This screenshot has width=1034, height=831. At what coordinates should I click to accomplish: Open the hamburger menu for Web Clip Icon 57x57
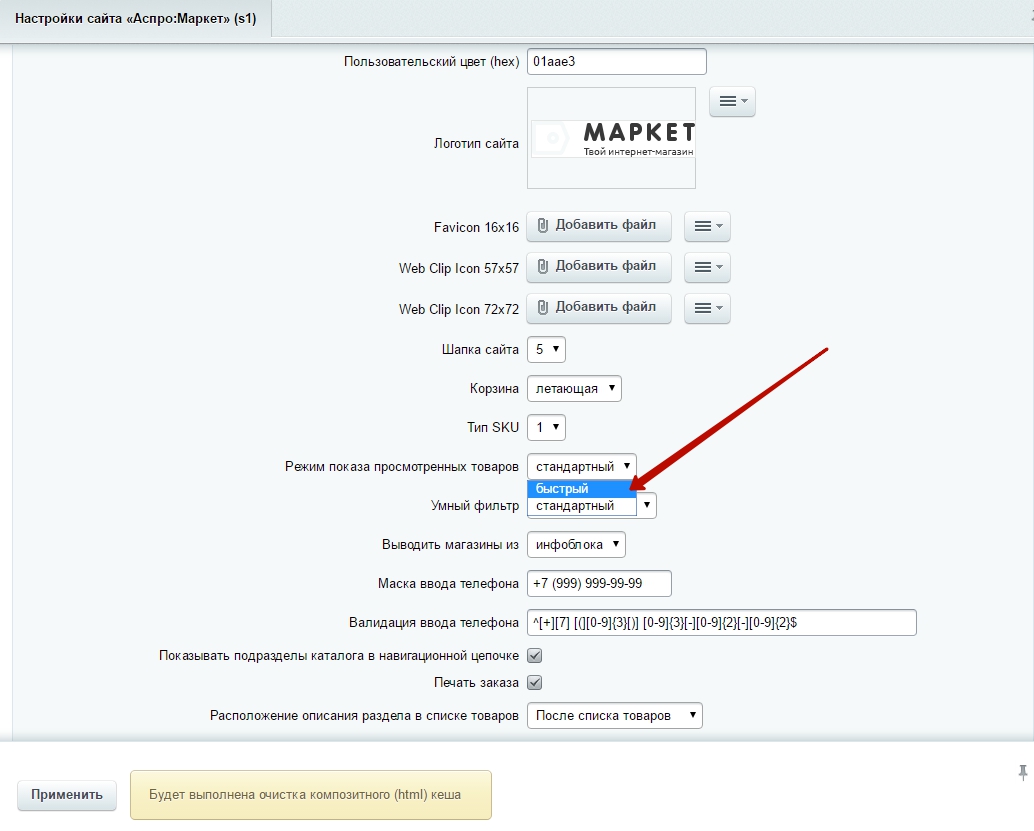(x=707, y=267)
